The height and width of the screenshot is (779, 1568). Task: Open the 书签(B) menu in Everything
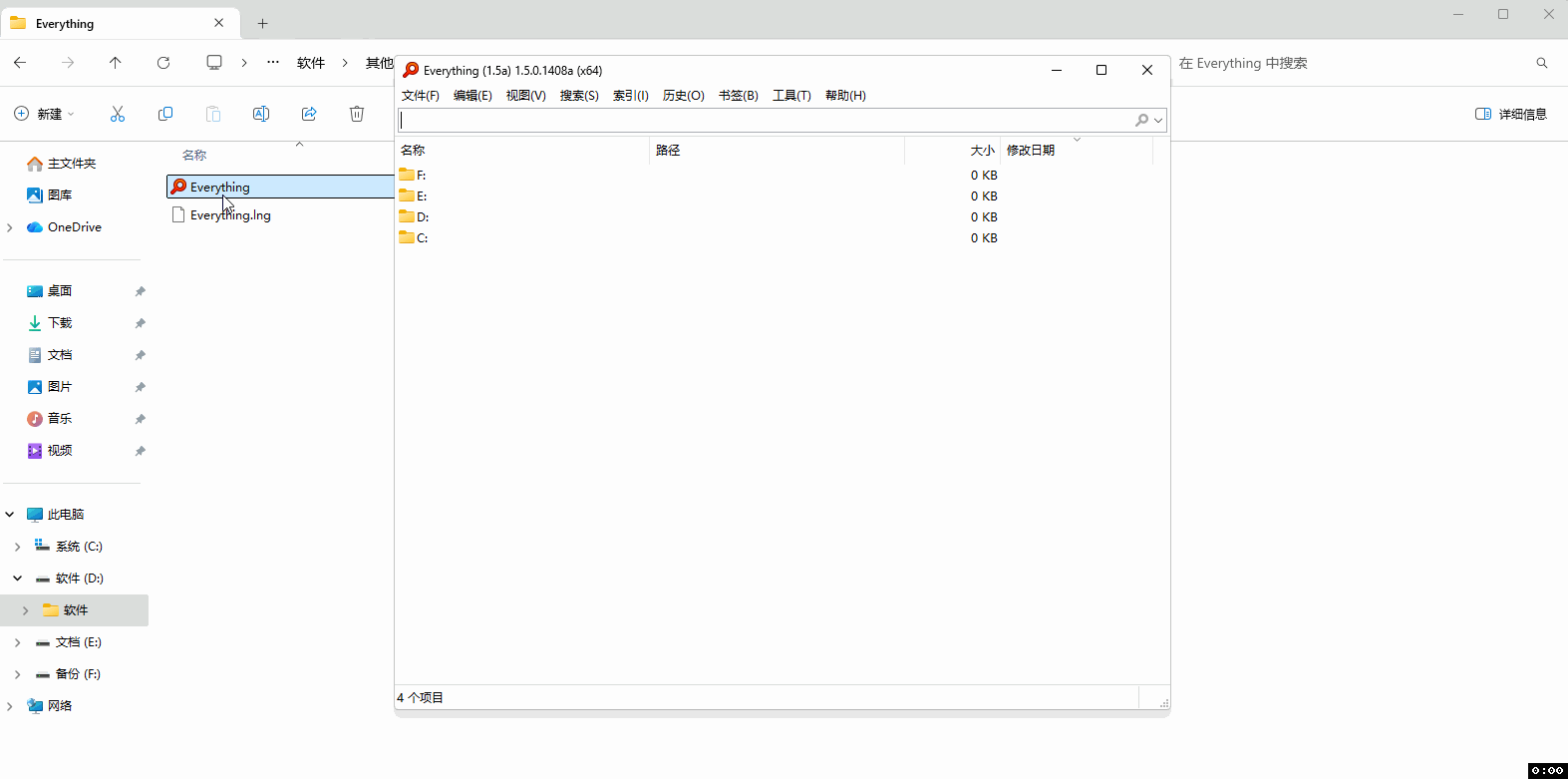click(738, 96)
